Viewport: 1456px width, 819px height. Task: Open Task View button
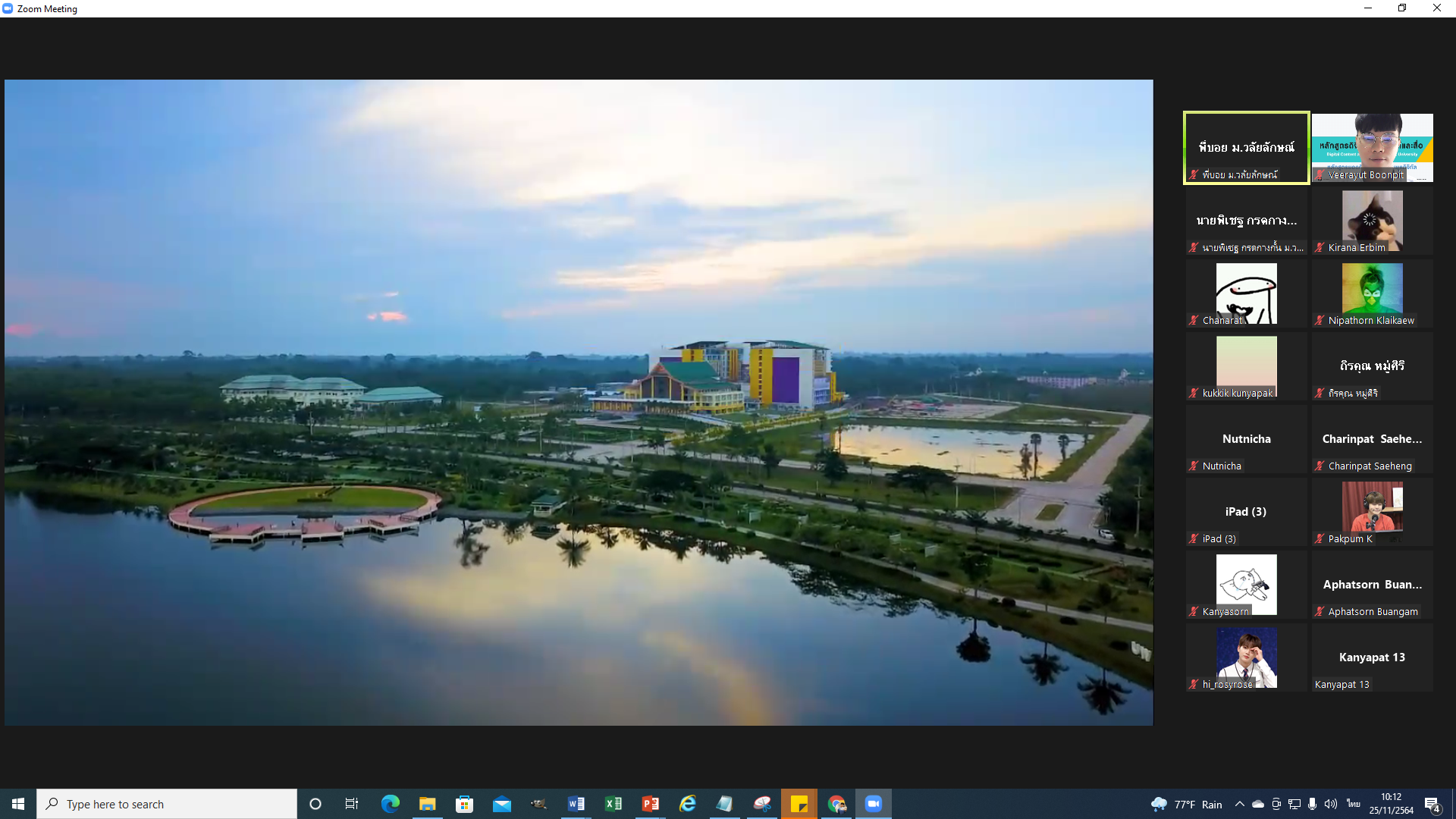point(352,804)
